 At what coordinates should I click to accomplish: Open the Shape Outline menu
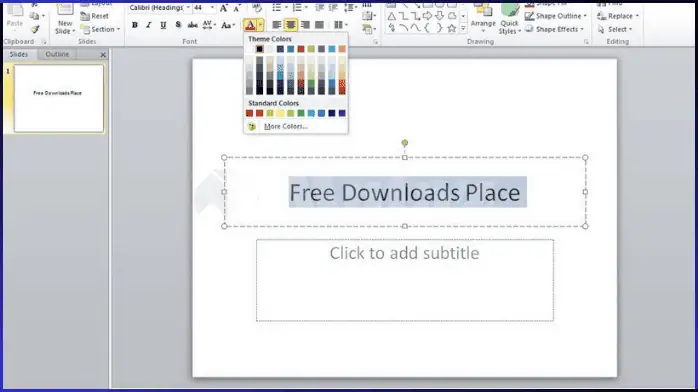pyautogui.click(x=556, y=16)
